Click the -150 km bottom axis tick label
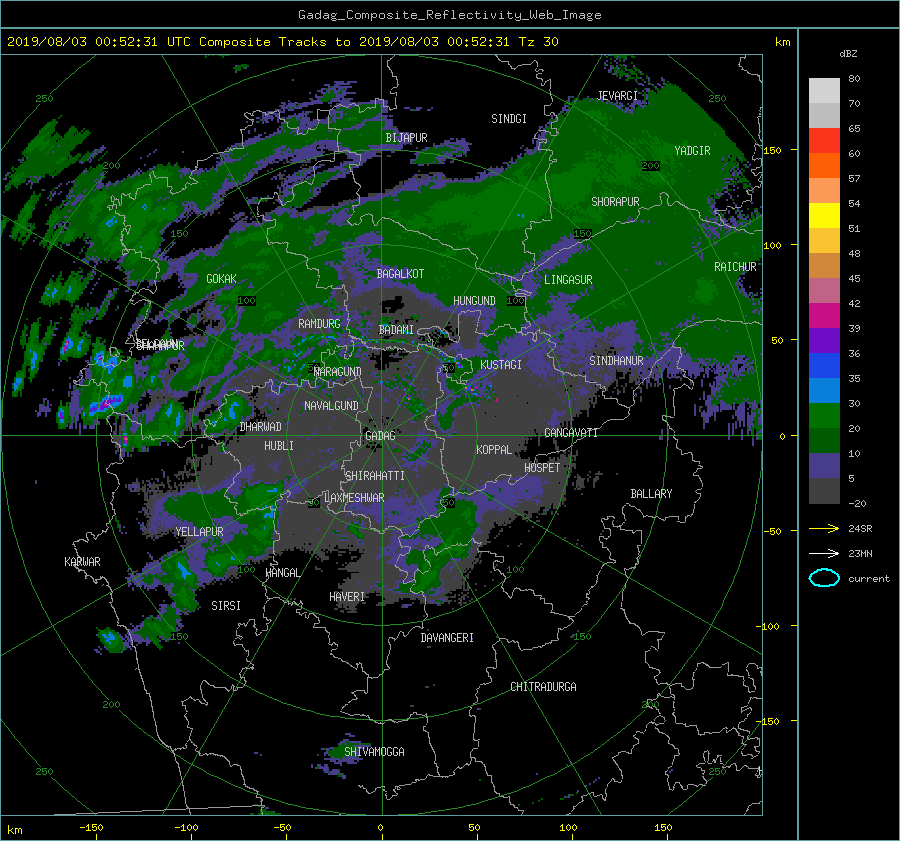Viewport: 900px width, 841px height. click(91, 828)
